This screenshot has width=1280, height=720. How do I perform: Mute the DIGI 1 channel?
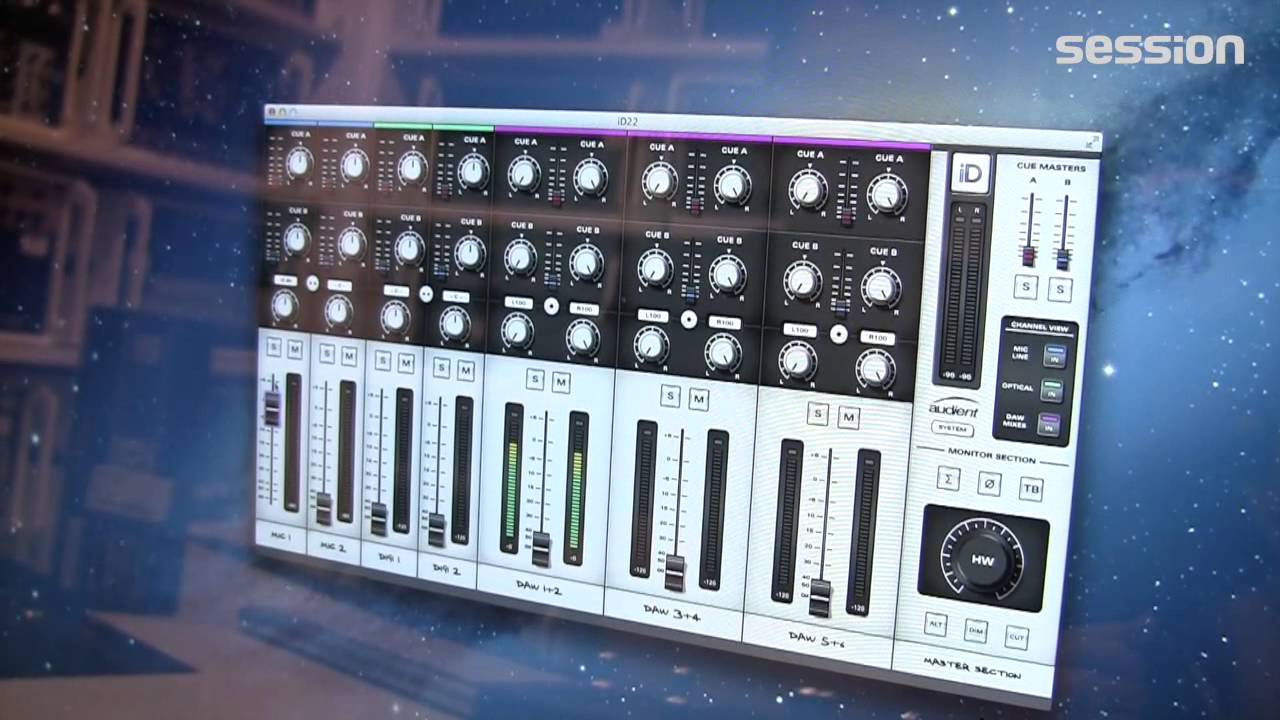point(406,363)
